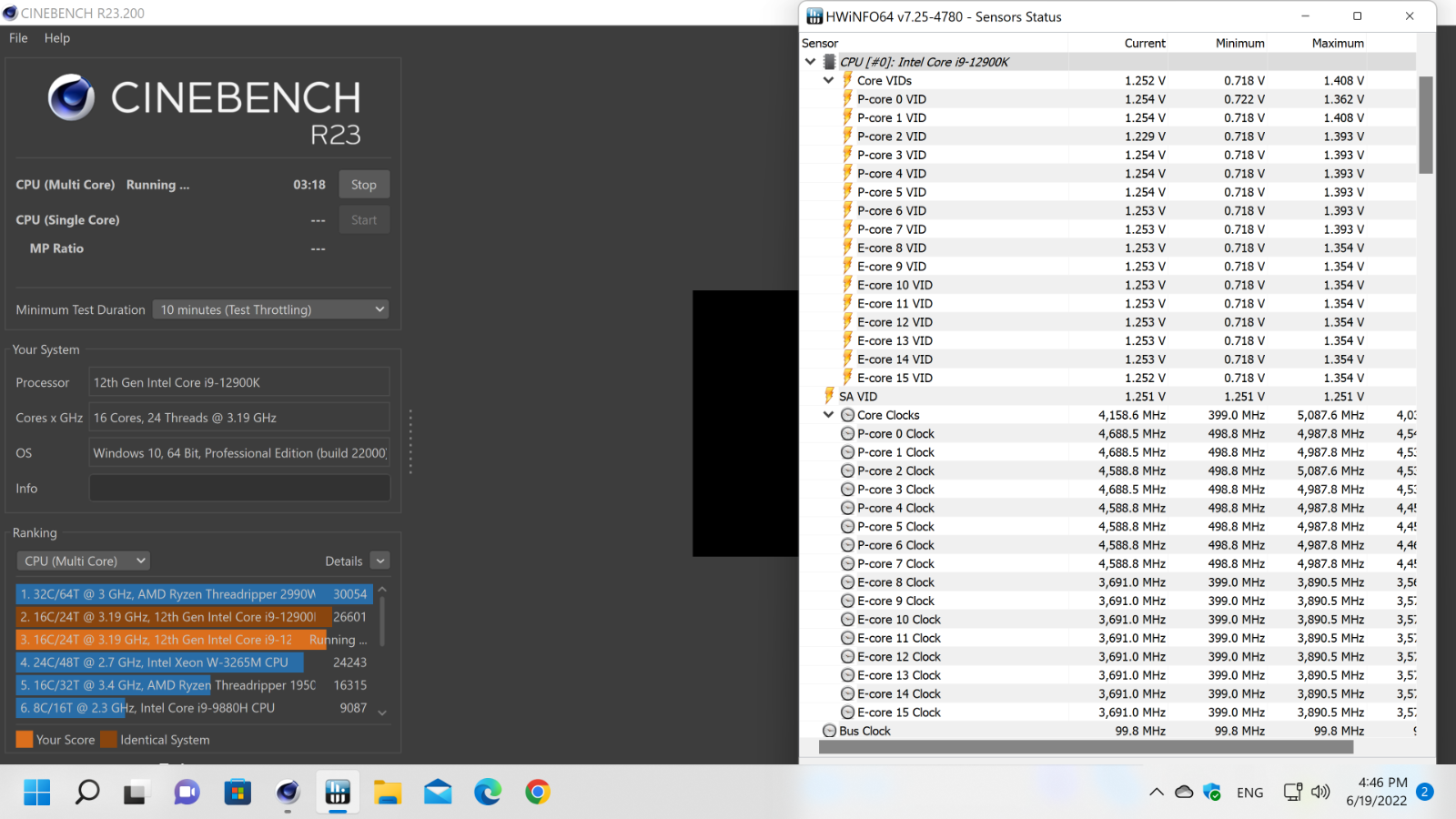
Task: Click the E-core 15 Clock icon
Action: coord(847,713)
